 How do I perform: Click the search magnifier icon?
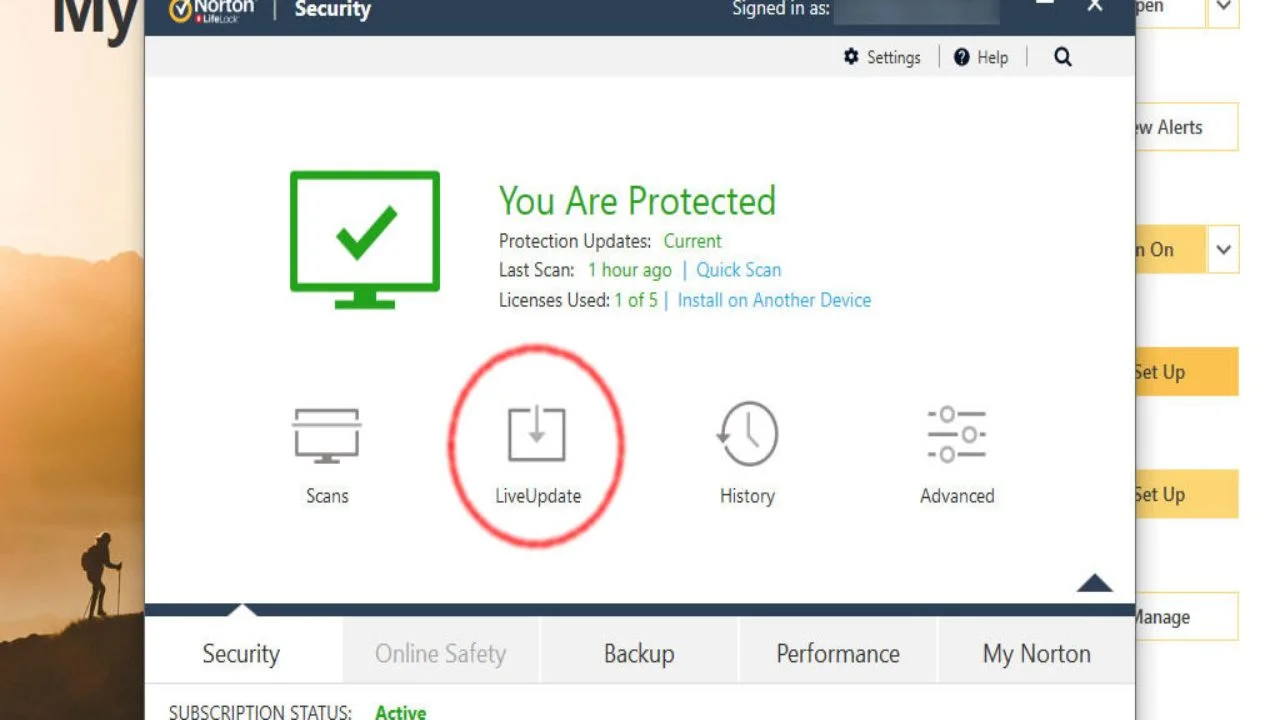click(1062, 57)
